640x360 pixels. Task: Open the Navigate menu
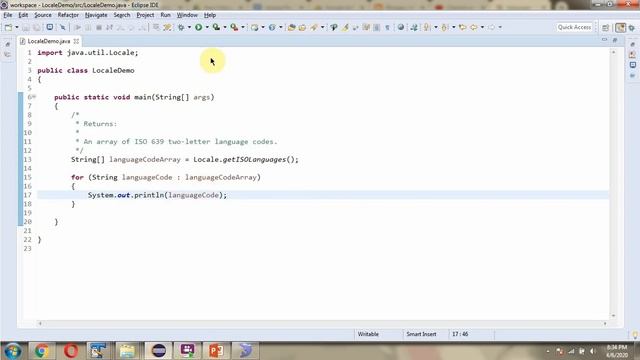(96, 15)
